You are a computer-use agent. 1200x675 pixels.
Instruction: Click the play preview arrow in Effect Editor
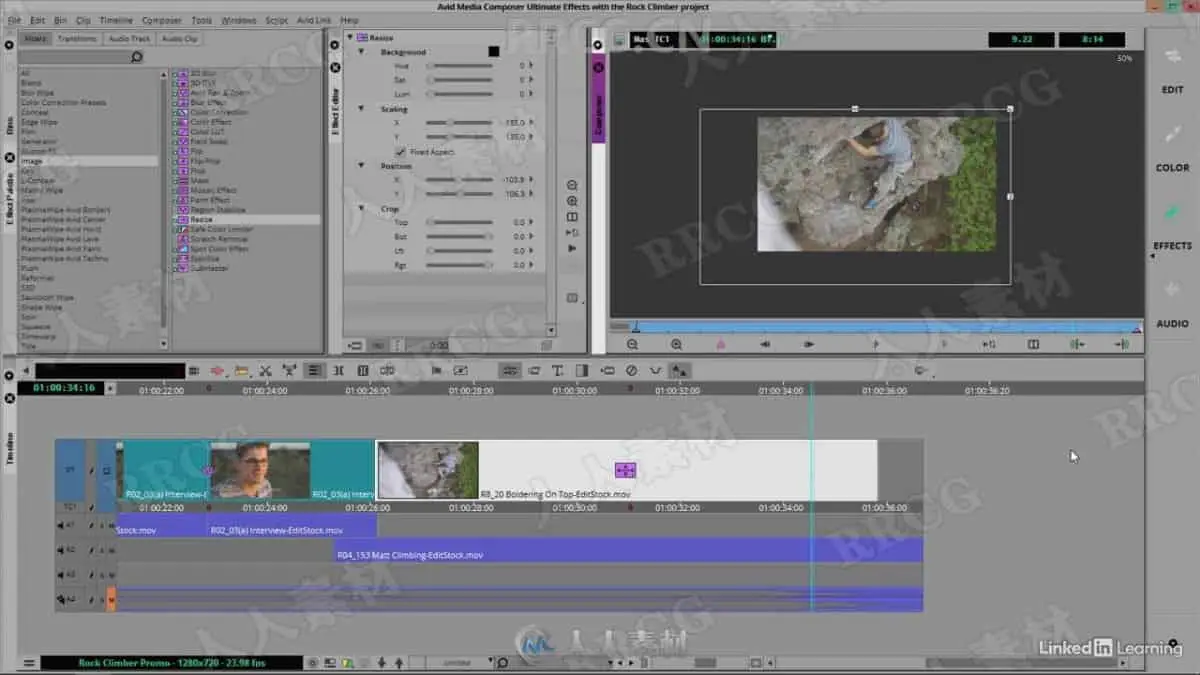(x=572, y=248)
